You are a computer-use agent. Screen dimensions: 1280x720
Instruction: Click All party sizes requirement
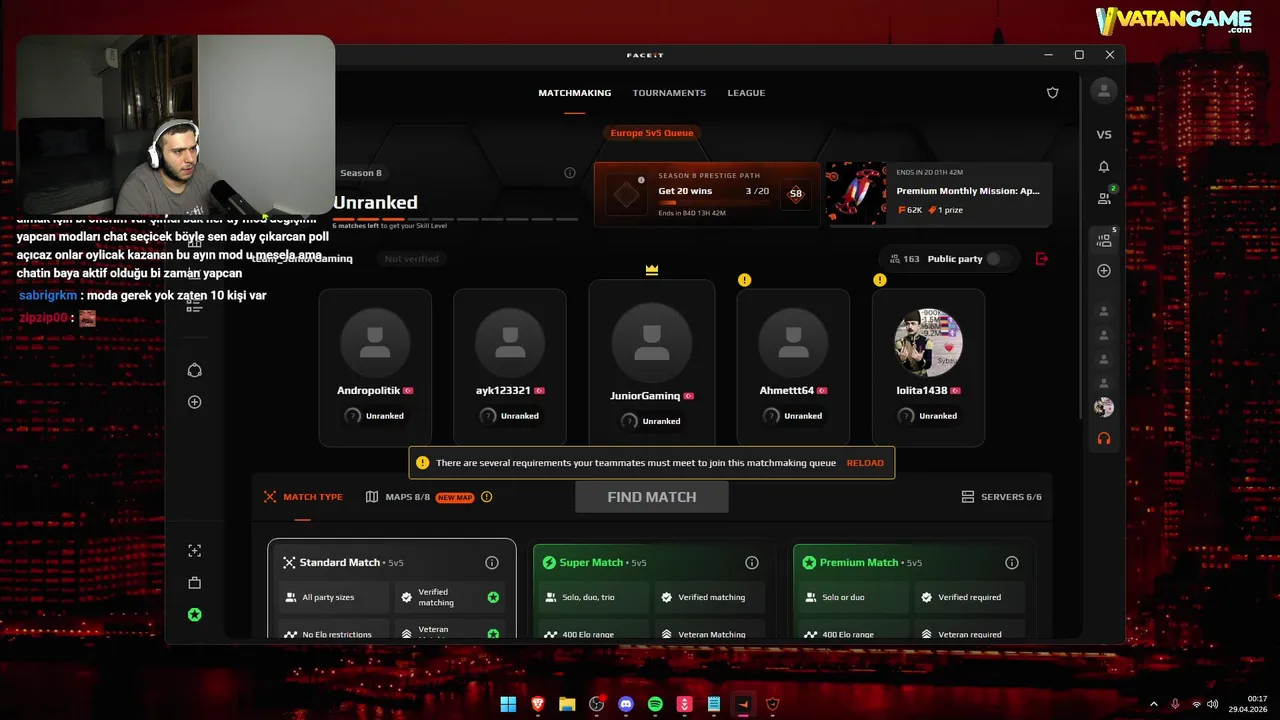[x=334, y=597]
